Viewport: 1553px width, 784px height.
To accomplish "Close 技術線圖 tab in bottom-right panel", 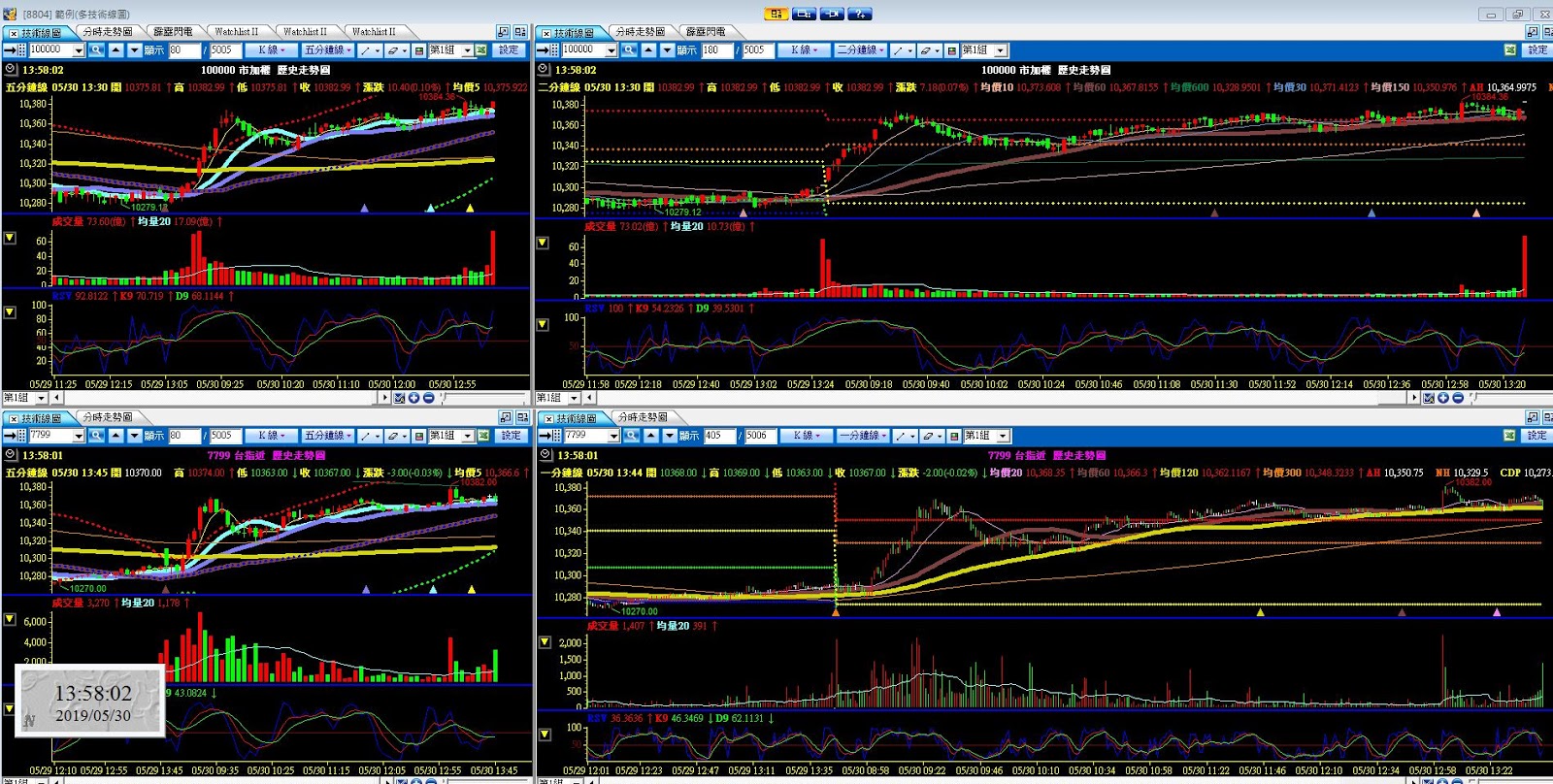I will coord(548,419).
